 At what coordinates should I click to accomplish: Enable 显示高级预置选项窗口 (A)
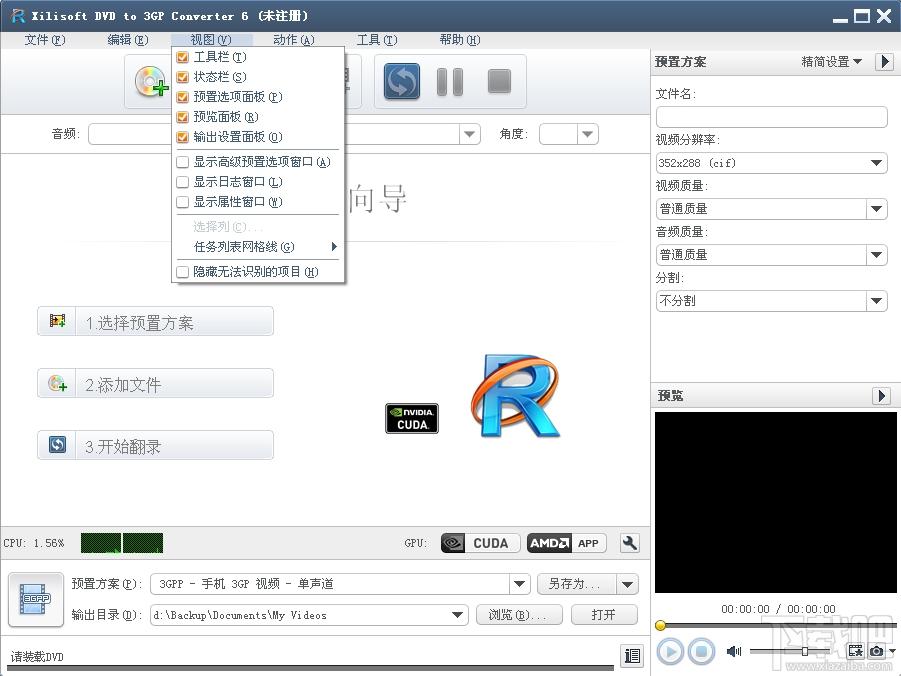183,162
